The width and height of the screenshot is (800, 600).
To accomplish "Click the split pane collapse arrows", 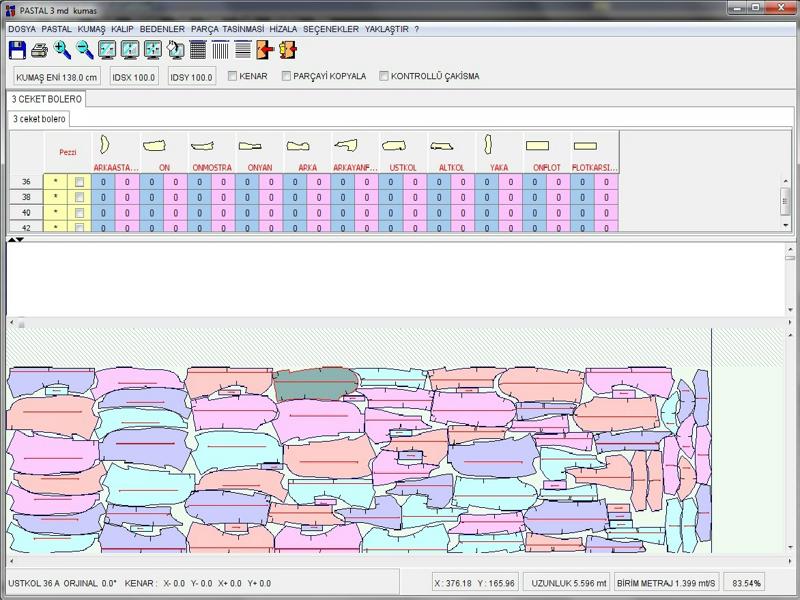I will tap(16, 239).
